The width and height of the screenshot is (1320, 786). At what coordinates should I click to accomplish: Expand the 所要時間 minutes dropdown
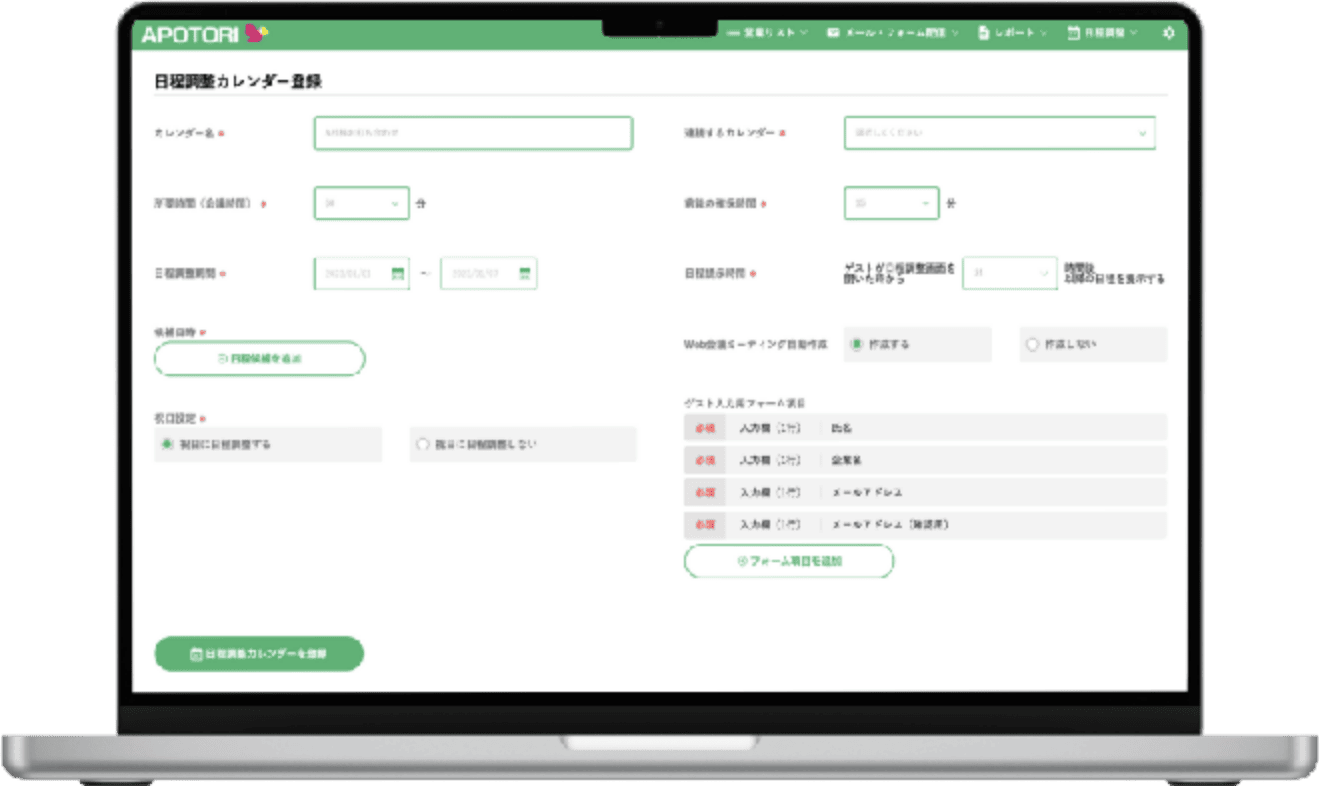pyautogui.click(x=361, y=203)
